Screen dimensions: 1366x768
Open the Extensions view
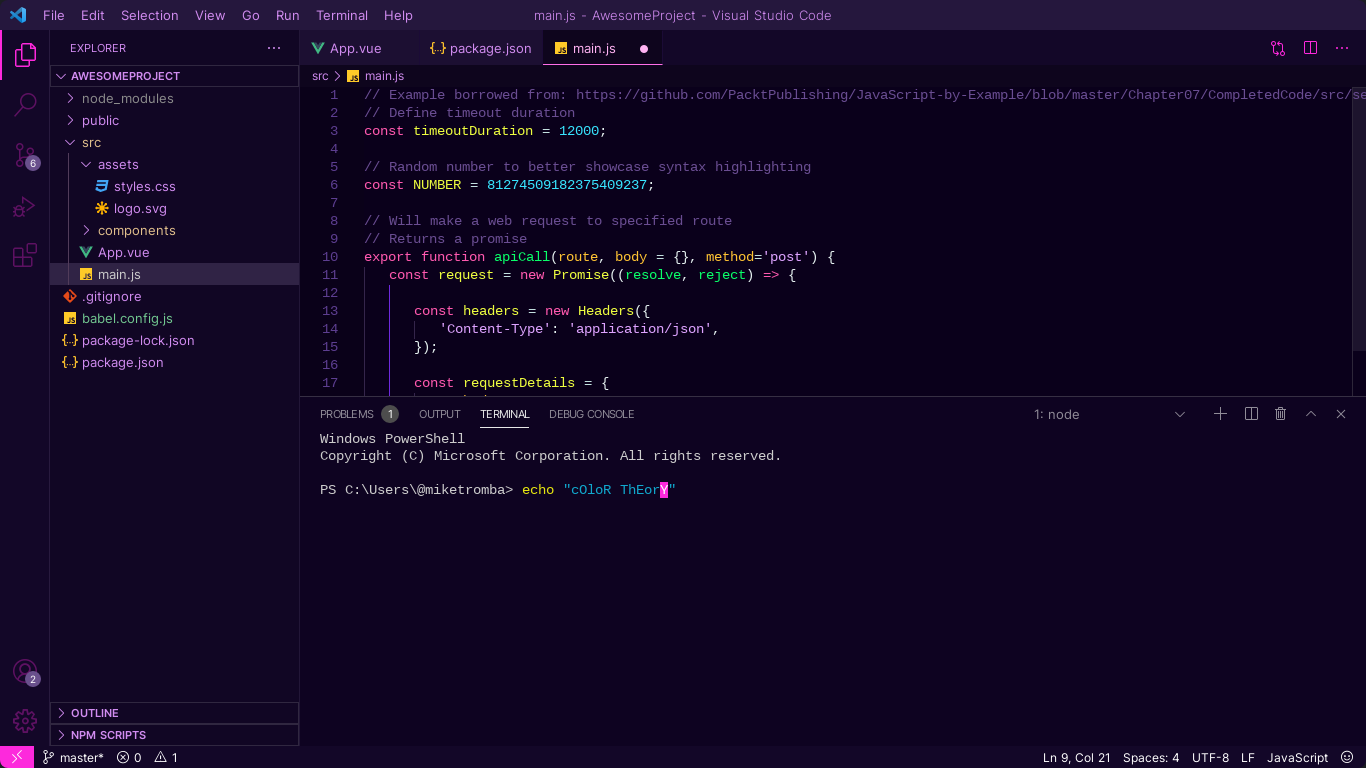point(25,256)
